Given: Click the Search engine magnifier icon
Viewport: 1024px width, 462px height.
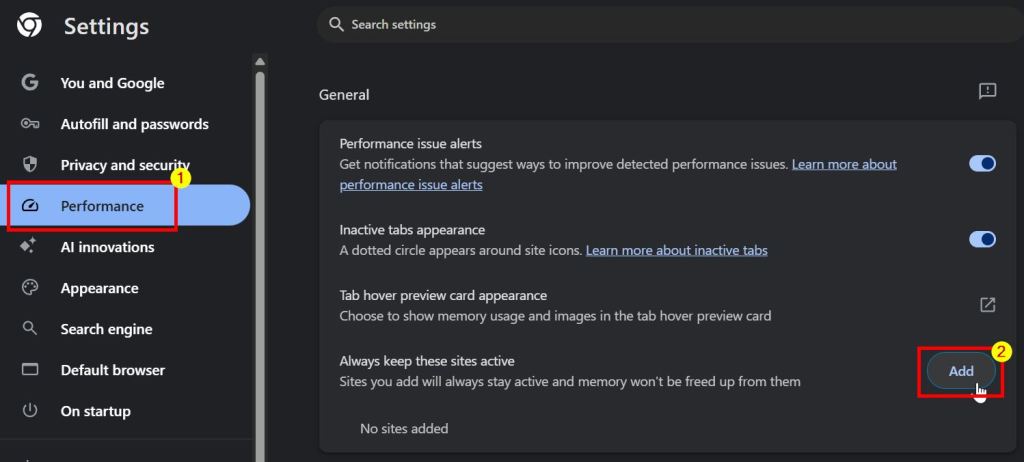Looking at the screenshot, I should pos(30,329).
